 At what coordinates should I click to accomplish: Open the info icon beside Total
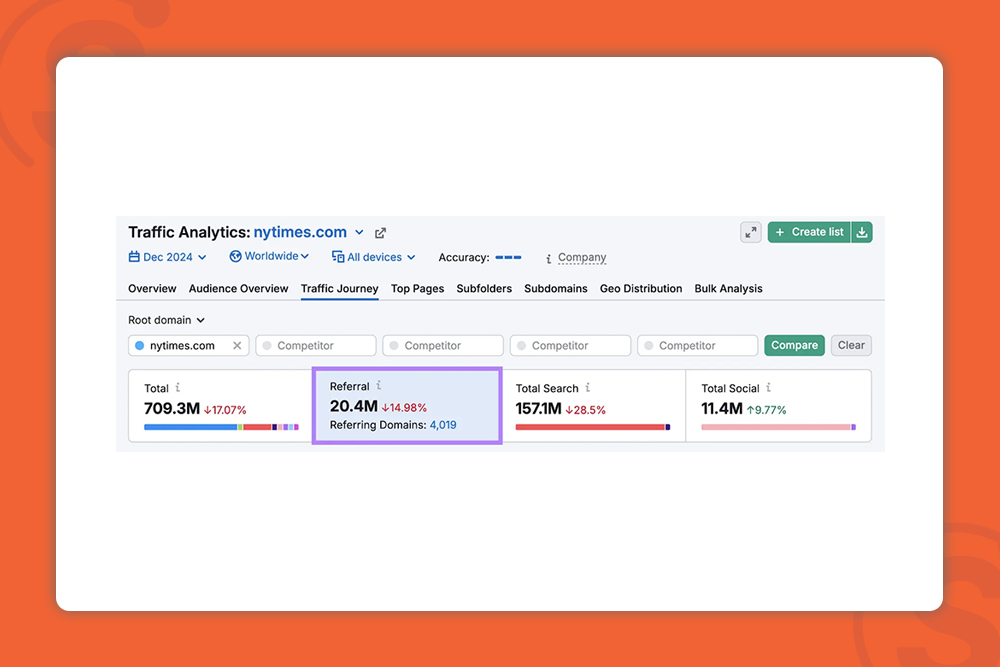tap(178, 387)
